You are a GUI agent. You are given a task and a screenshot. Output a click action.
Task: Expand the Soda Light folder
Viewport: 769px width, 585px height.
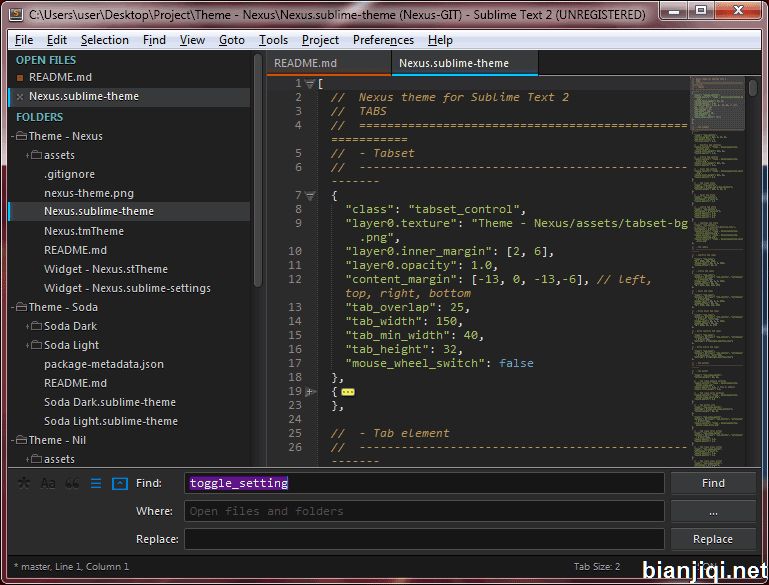tap(27, 345)
